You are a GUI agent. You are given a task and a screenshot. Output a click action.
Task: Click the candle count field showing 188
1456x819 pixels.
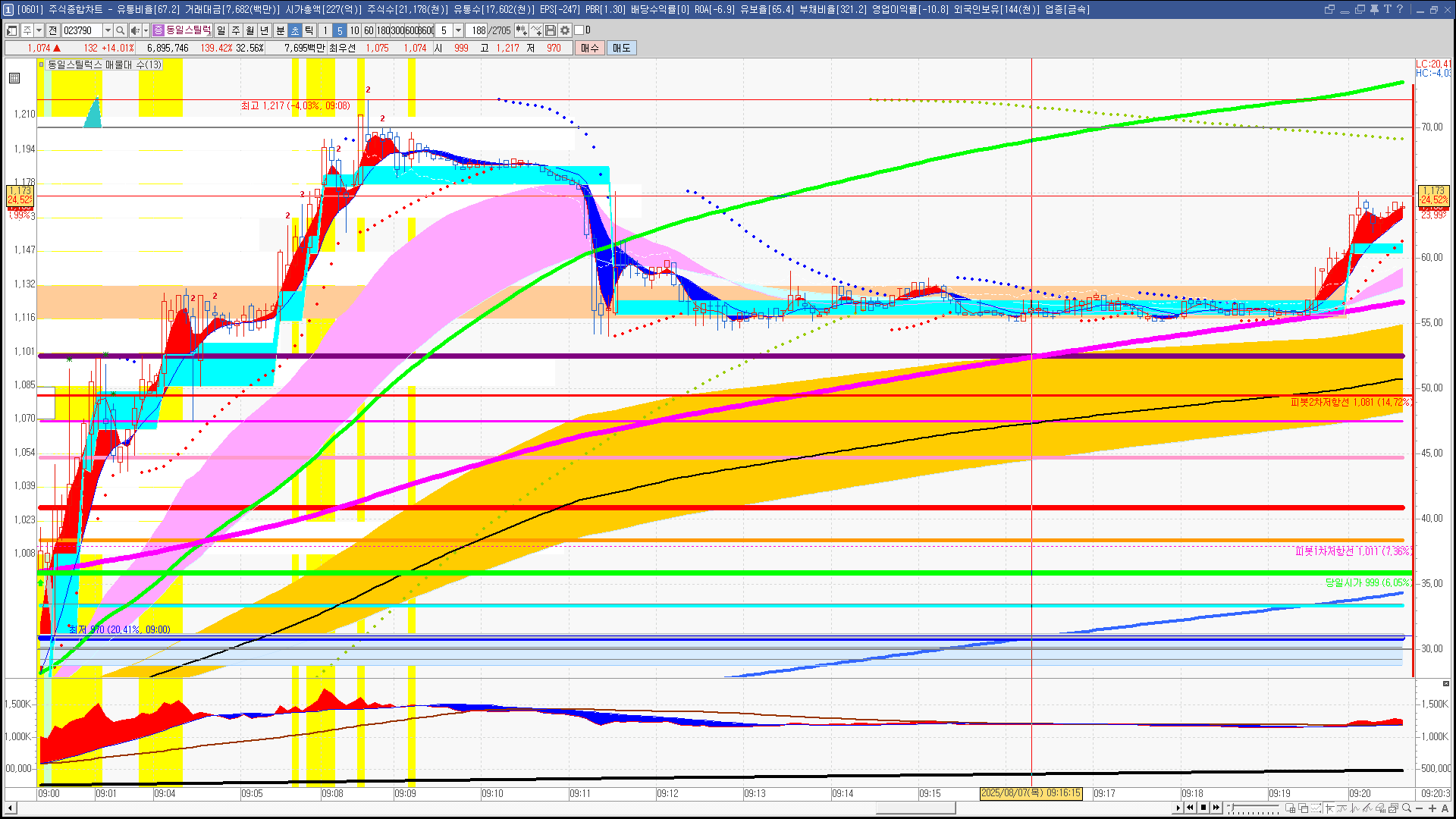point(478,30)
